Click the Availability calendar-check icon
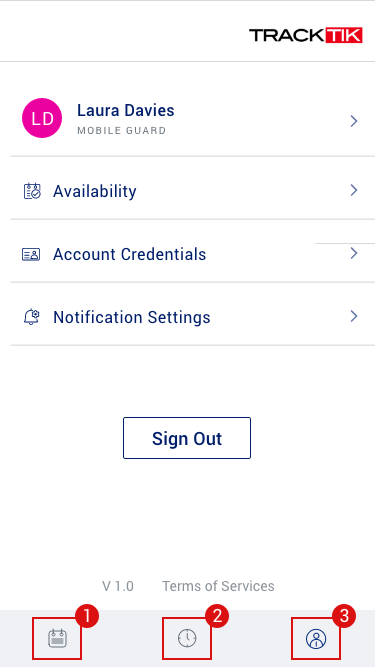 32,191
